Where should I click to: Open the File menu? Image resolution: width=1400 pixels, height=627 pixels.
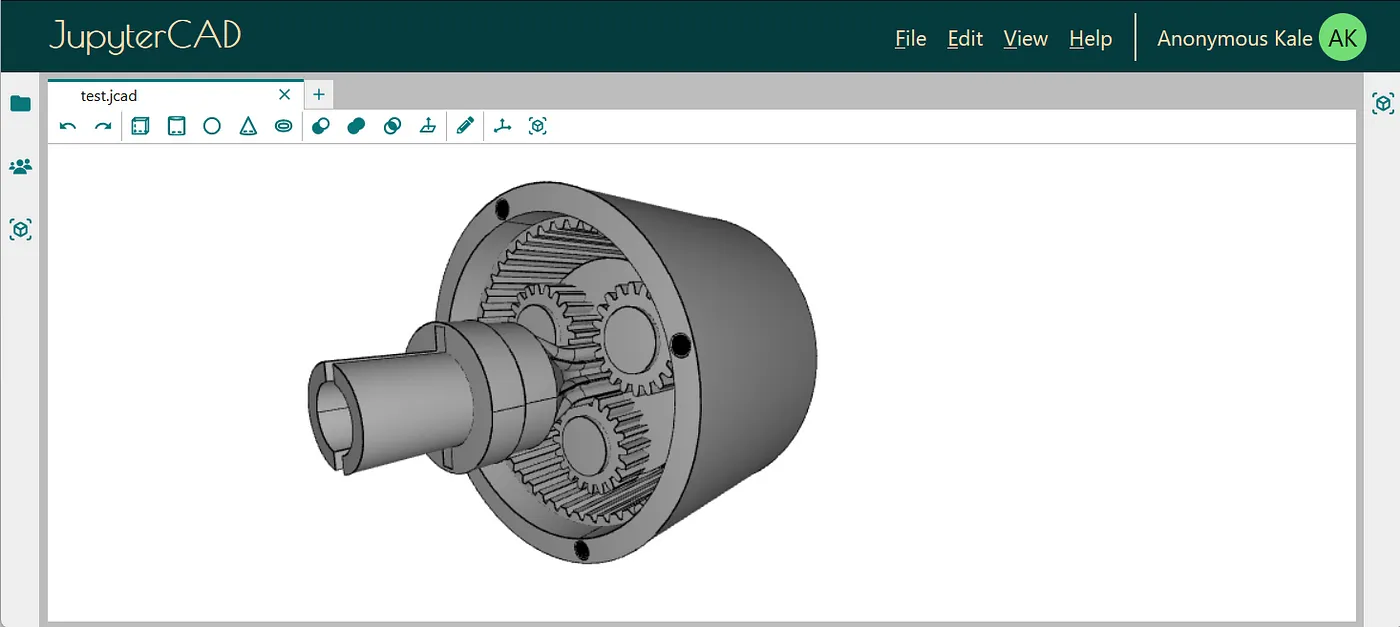tap(910, 39)
